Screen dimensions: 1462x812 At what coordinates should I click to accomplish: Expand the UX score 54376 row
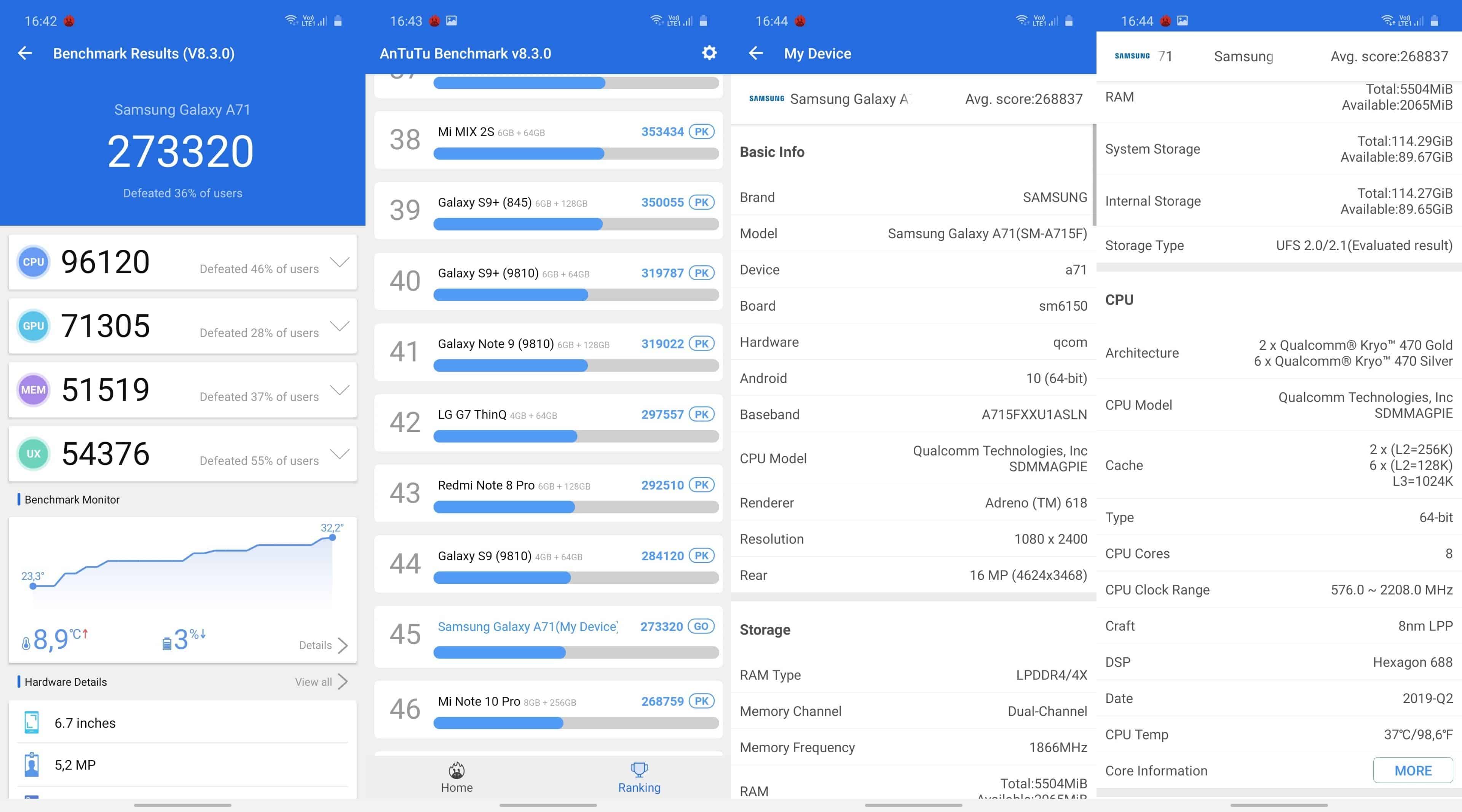pos(339,453)
